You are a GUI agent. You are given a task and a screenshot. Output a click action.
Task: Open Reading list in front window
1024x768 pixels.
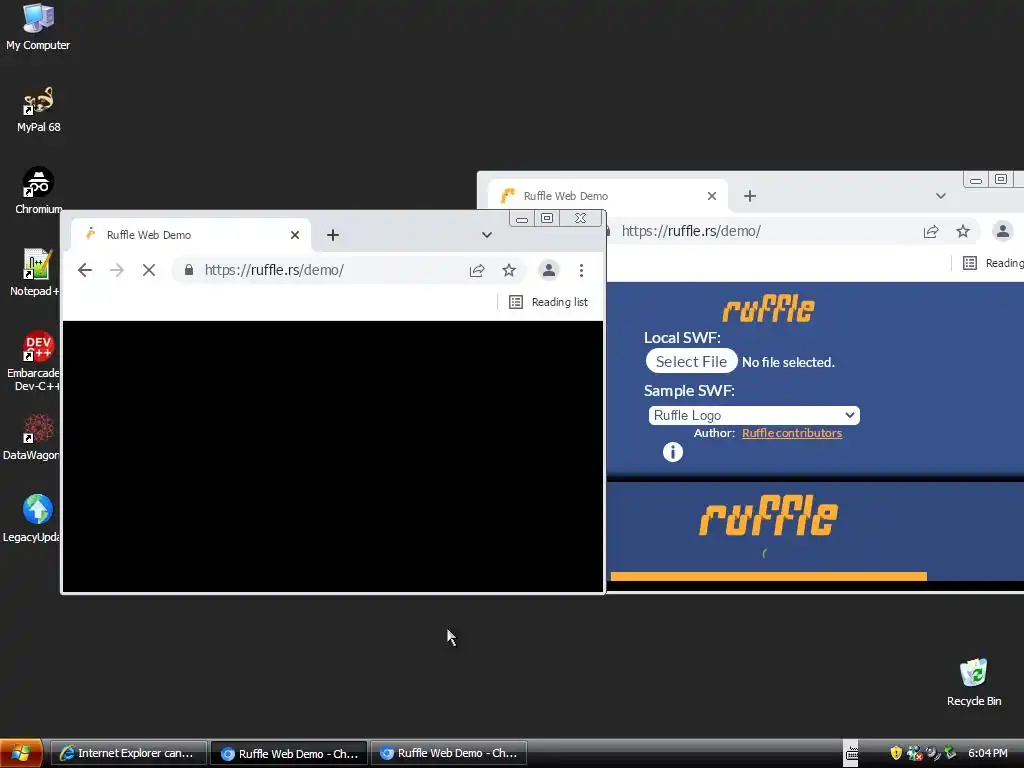[549, 302]
